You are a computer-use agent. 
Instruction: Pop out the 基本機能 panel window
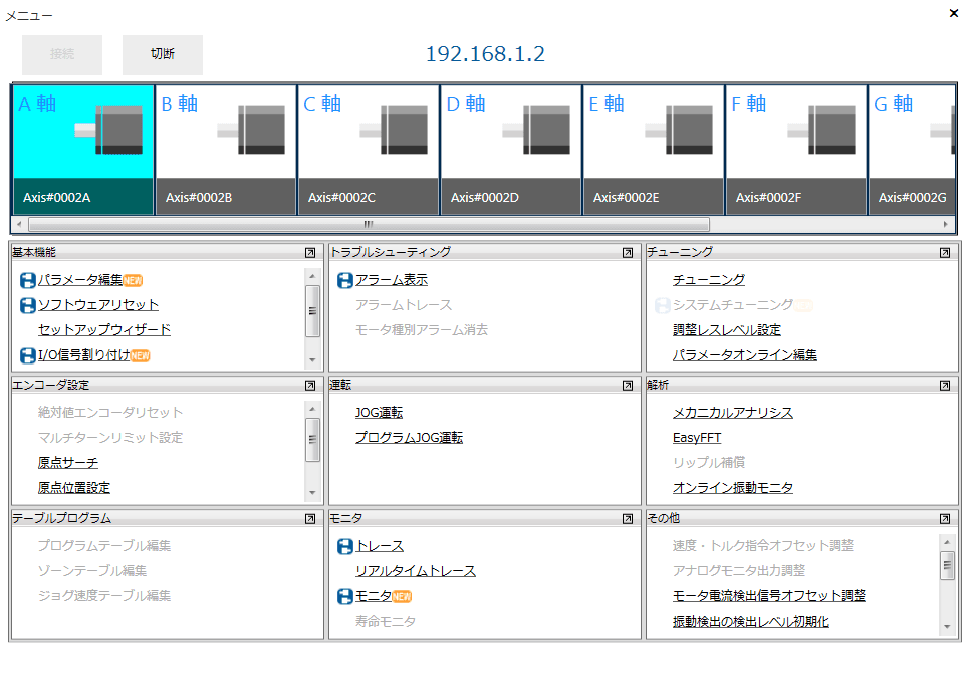click(x=310, y=253)
